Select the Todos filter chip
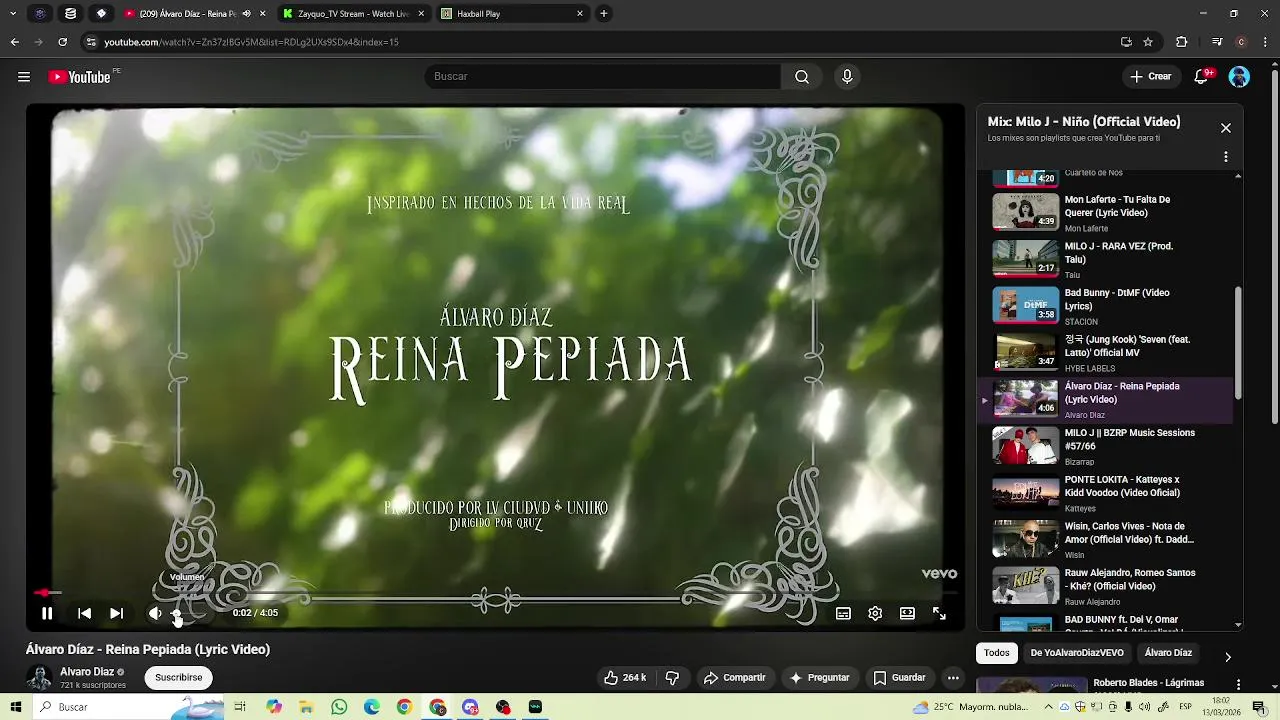The image size is (1280, 720). tap(997, 653)
